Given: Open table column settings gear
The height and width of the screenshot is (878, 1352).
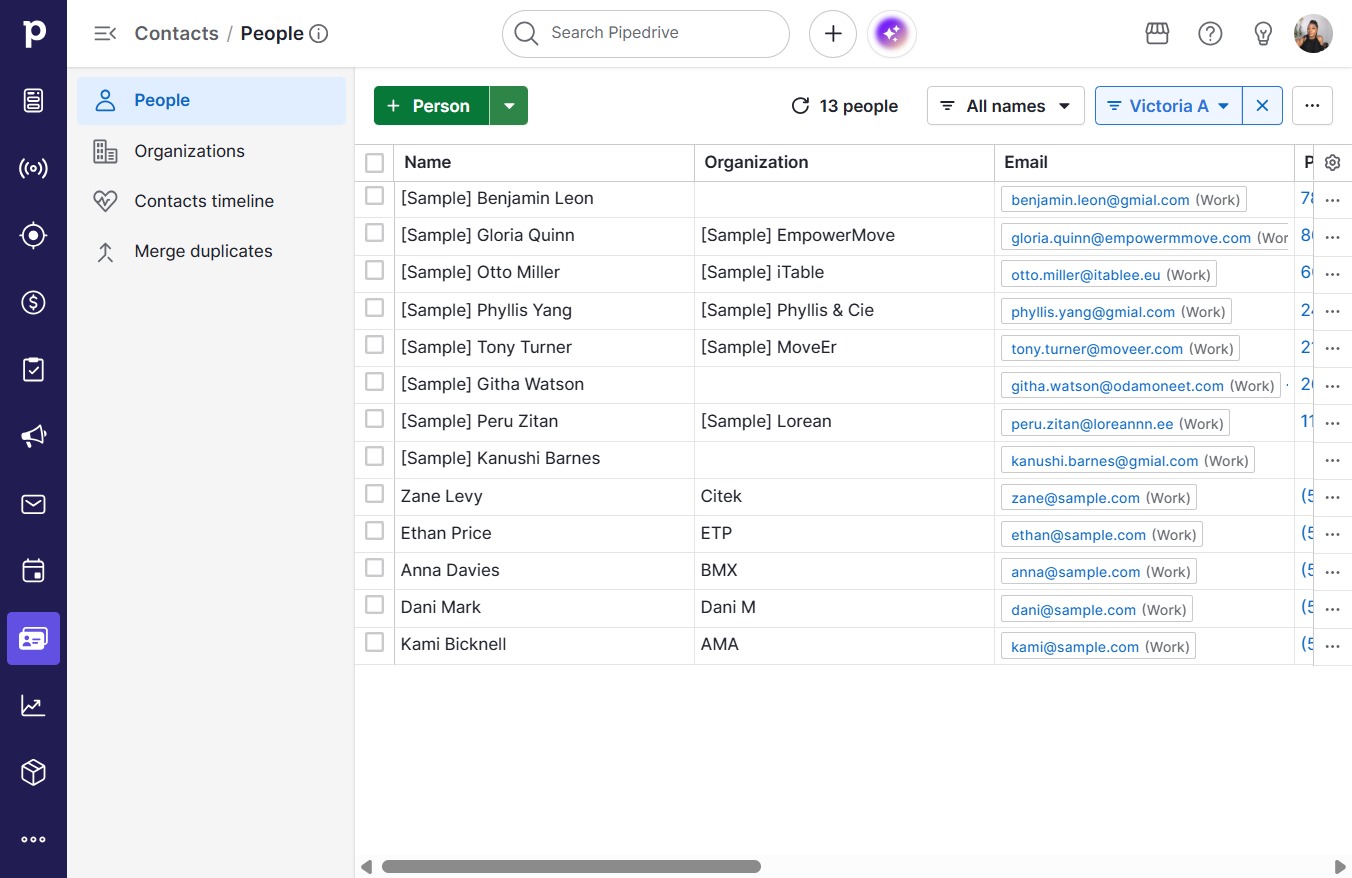Looking at the screenshot, I should point(1332,163).
